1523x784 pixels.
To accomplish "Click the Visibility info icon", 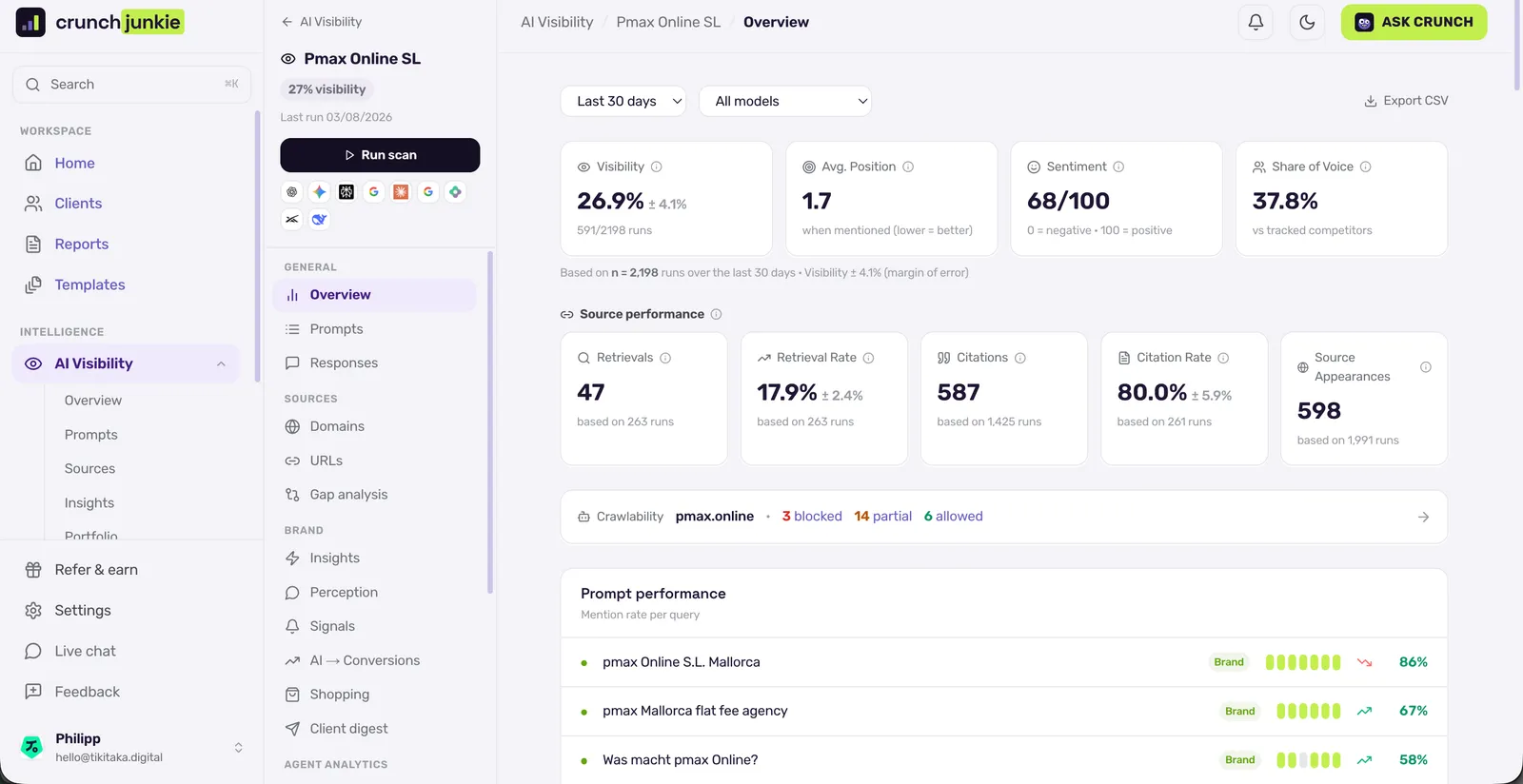I will tap(657, 167).
